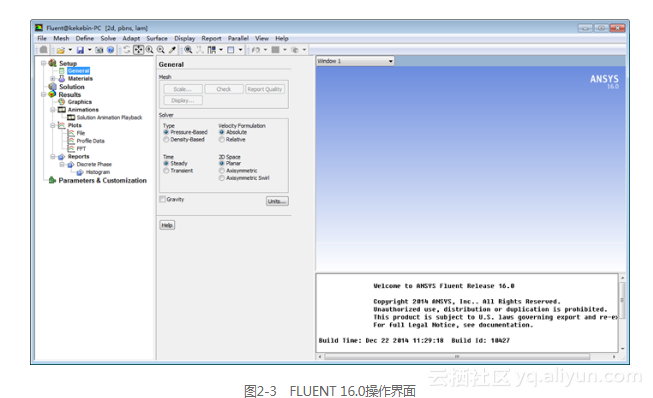Click the axes orientation toolbar icon

click(200, 50)
